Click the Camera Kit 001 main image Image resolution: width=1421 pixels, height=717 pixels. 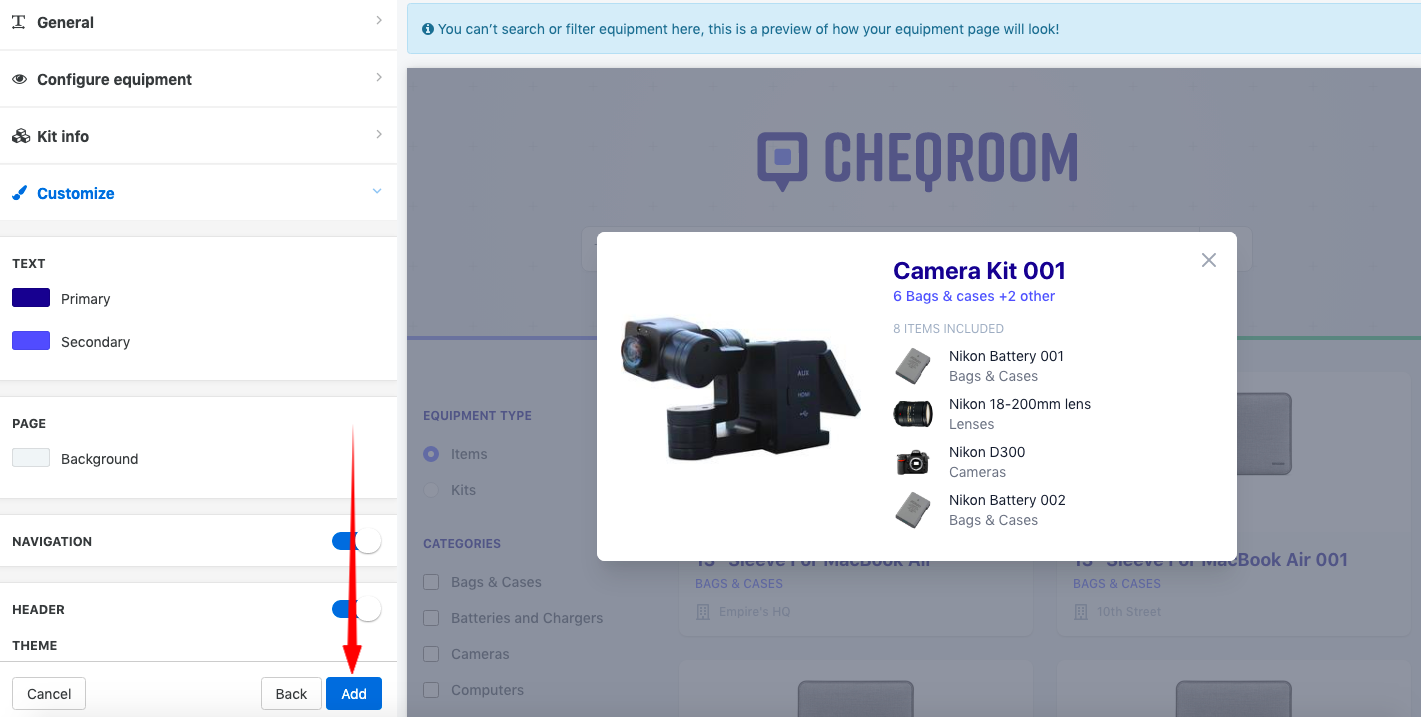click(x=741, y=391)
